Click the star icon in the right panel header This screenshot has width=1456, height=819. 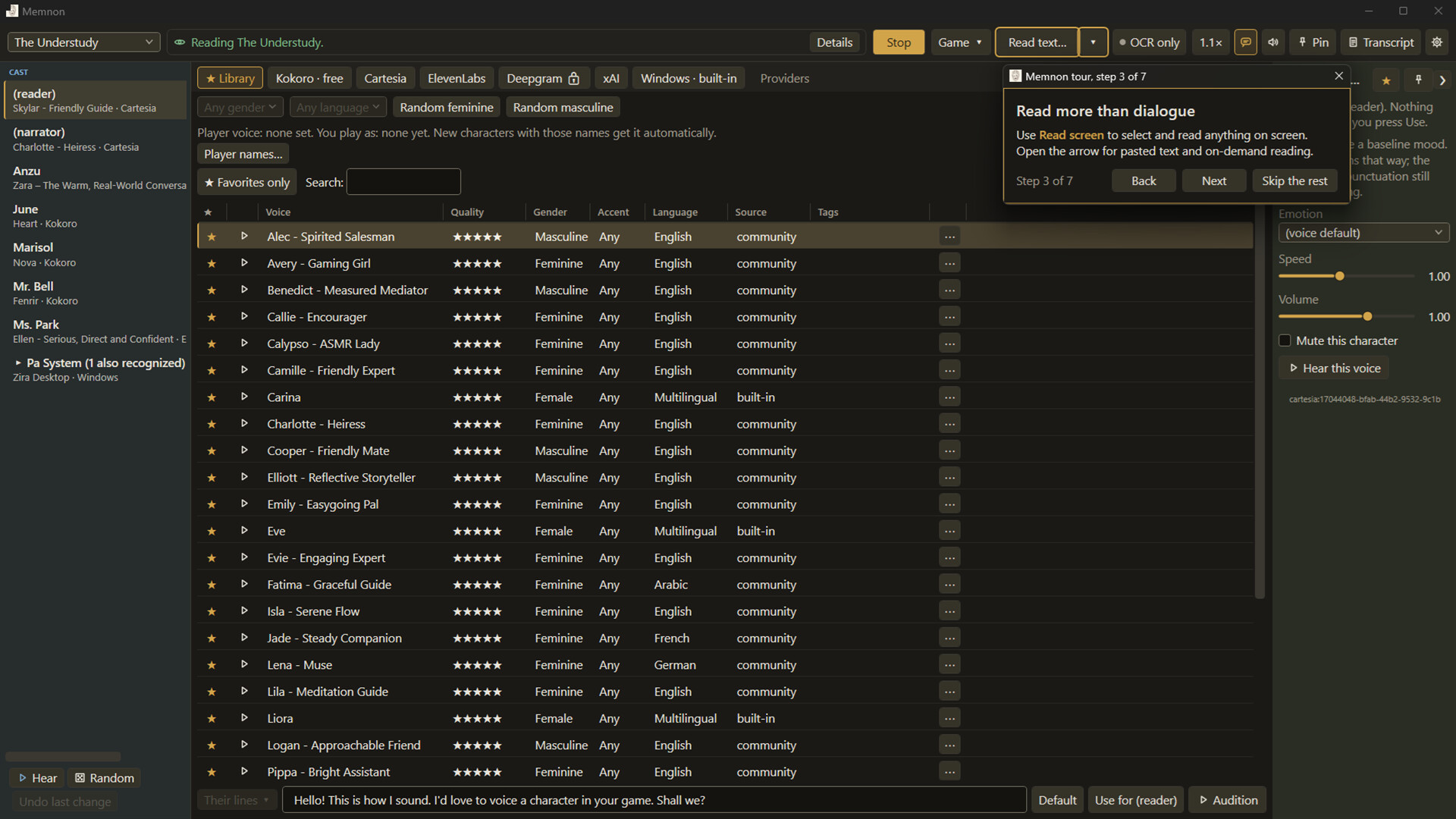click(1386, 80)
